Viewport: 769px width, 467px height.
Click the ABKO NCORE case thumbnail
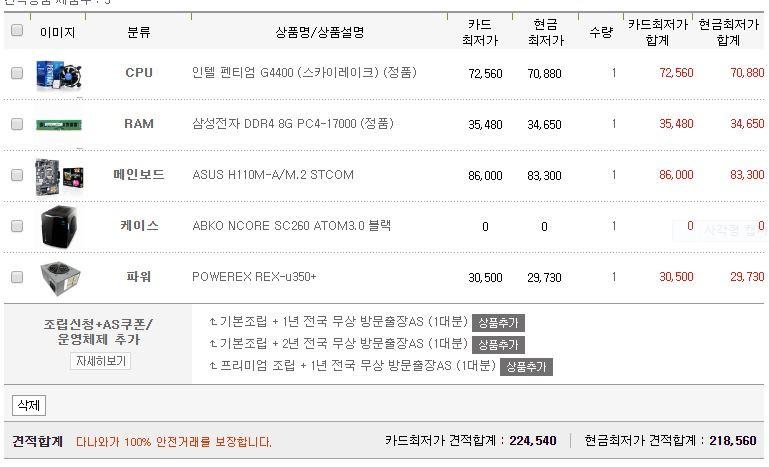tap(58, 227)
